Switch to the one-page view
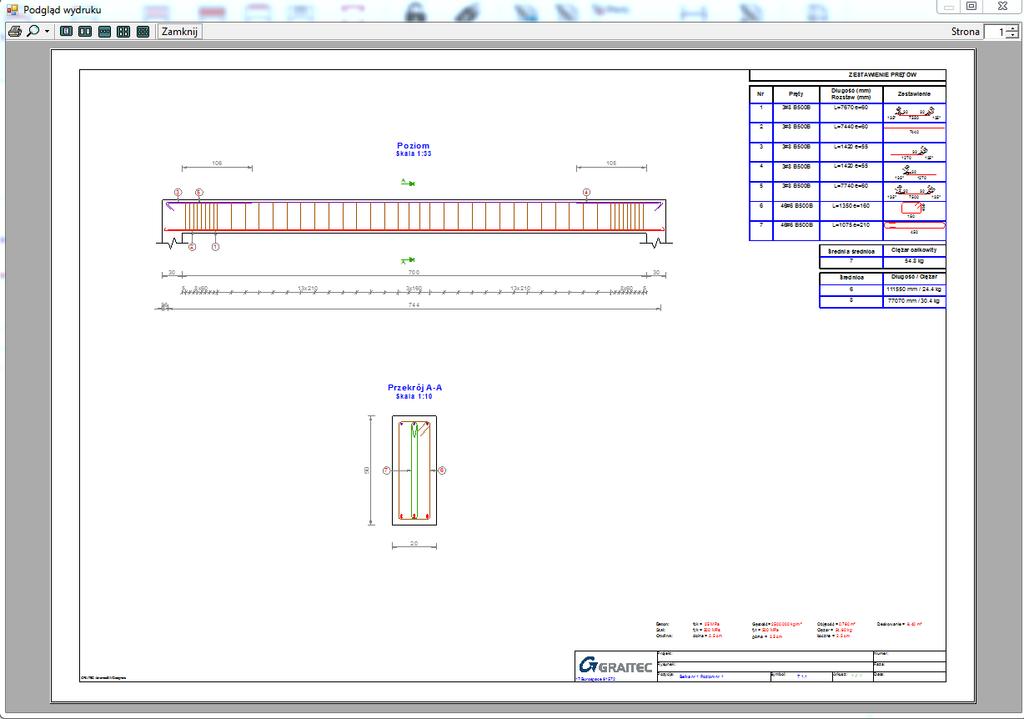The image size is (1024, 719). [66, 31]
